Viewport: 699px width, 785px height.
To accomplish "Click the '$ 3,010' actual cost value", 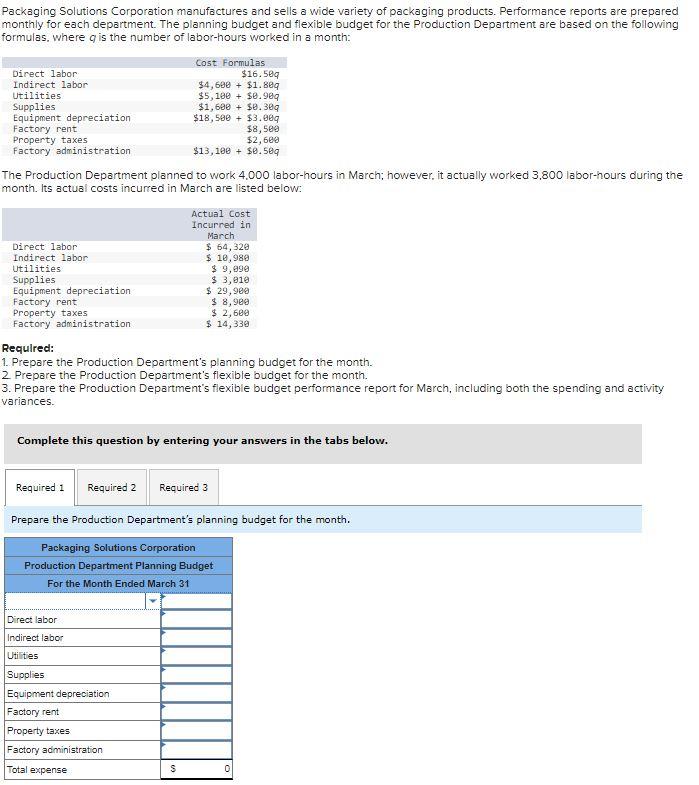I will (230, 280).
